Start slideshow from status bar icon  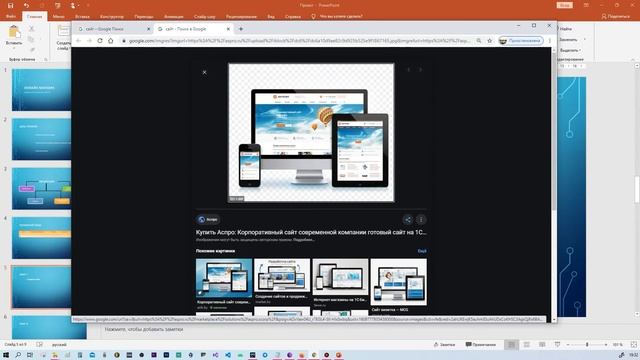pos(557,345)
